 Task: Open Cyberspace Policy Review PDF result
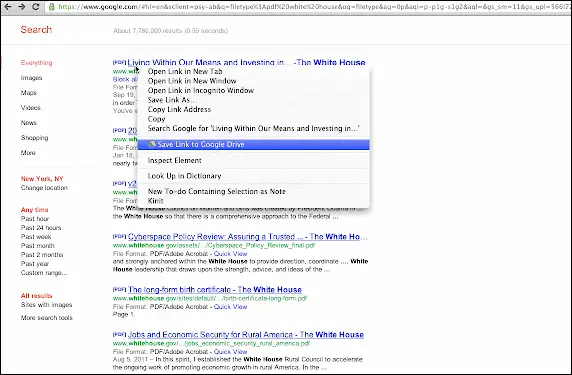tap(247, 236)
